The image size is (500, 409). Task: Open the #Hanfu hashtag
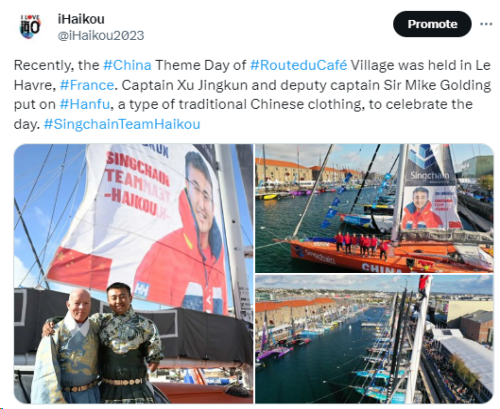coord(85,104)
